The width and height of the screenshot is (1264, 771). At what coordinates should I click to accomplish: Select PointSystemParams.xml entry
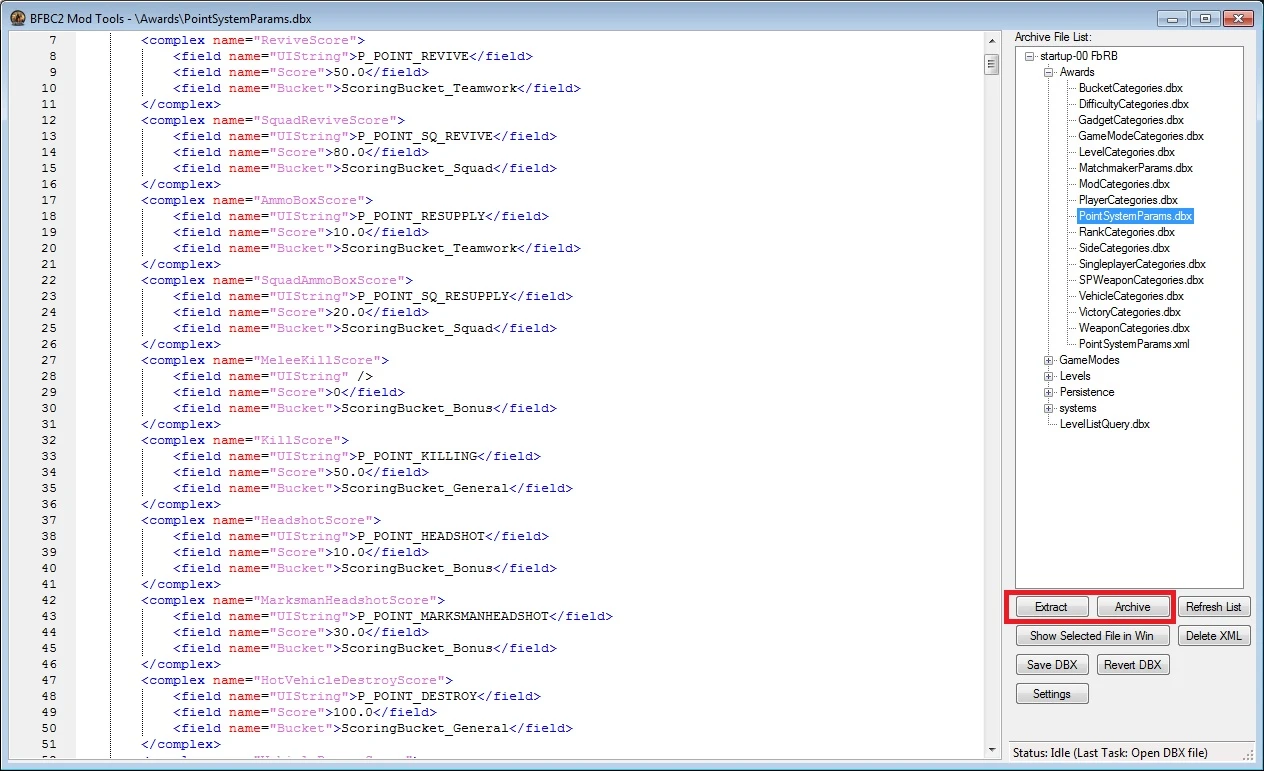(1132, 344)
